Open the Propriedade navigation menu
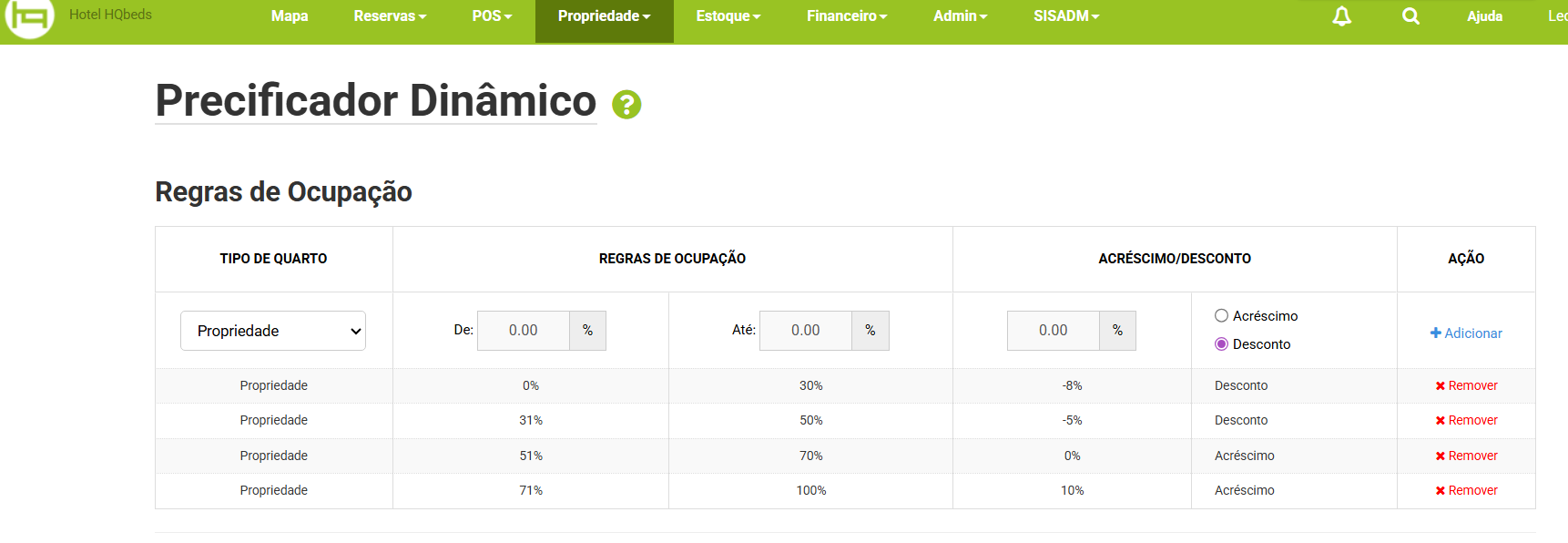 [604, 16]
